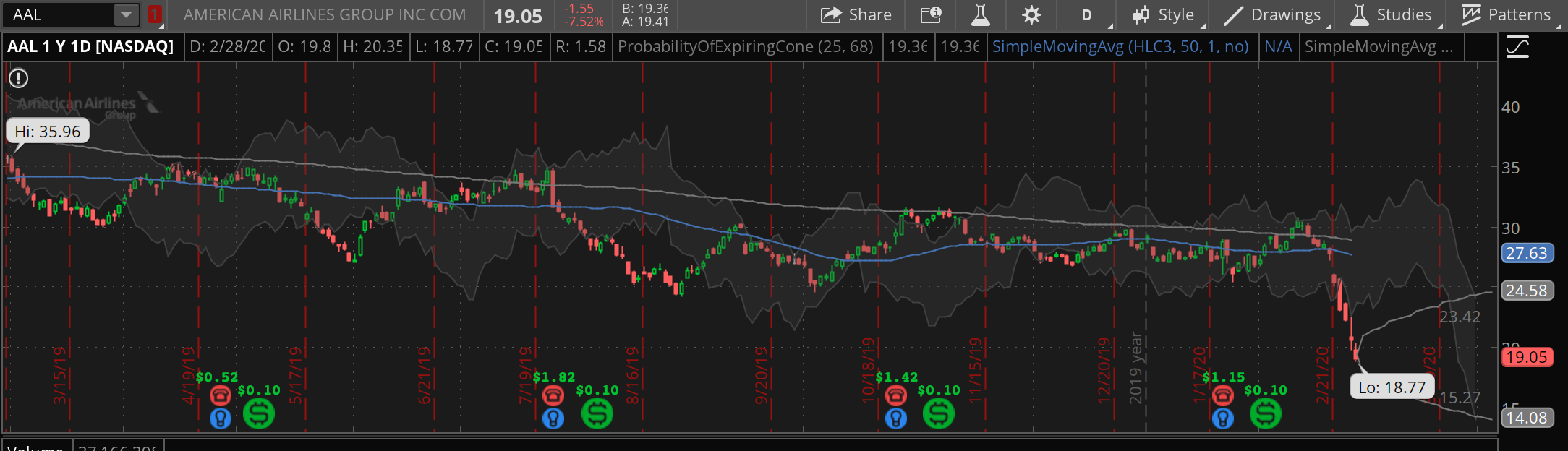Click the truncated gray SimpleMovingAvg study label

(1379, 47)
